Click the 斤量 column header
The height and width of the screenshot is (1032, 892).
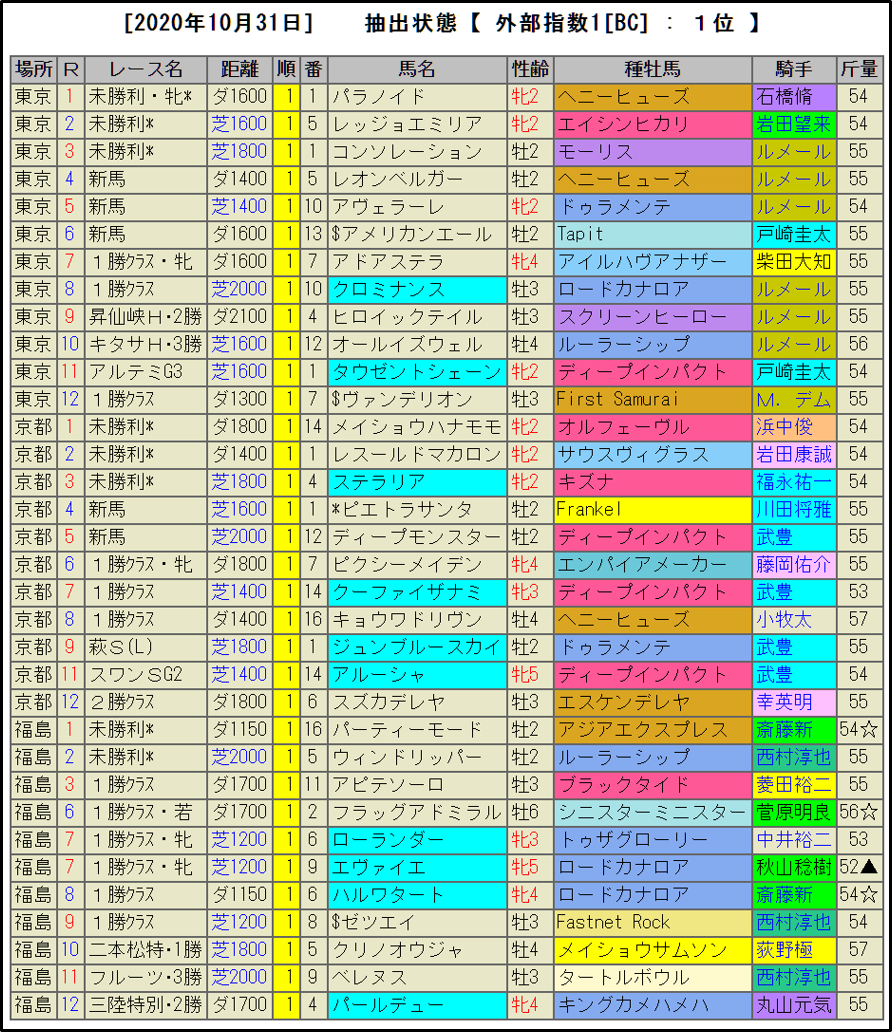tap(858, 69)
